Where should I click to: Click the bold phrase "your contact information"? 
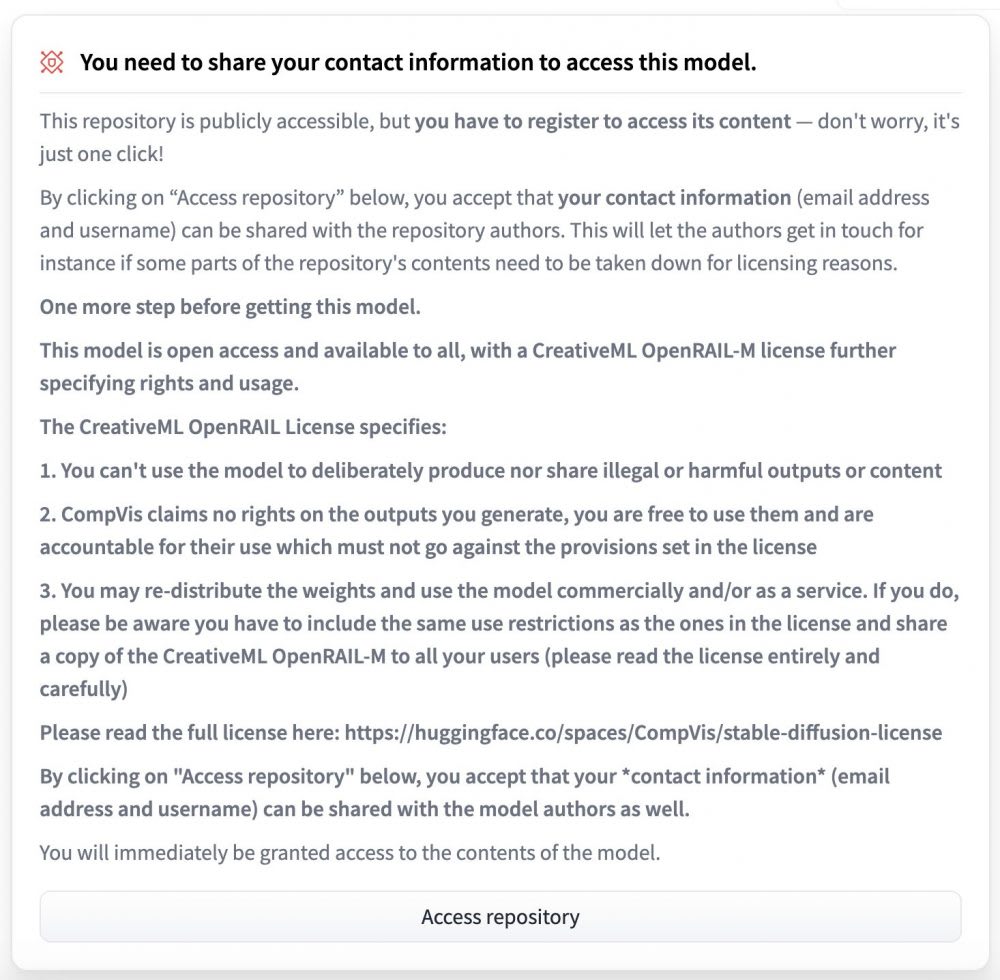(674, 198)
